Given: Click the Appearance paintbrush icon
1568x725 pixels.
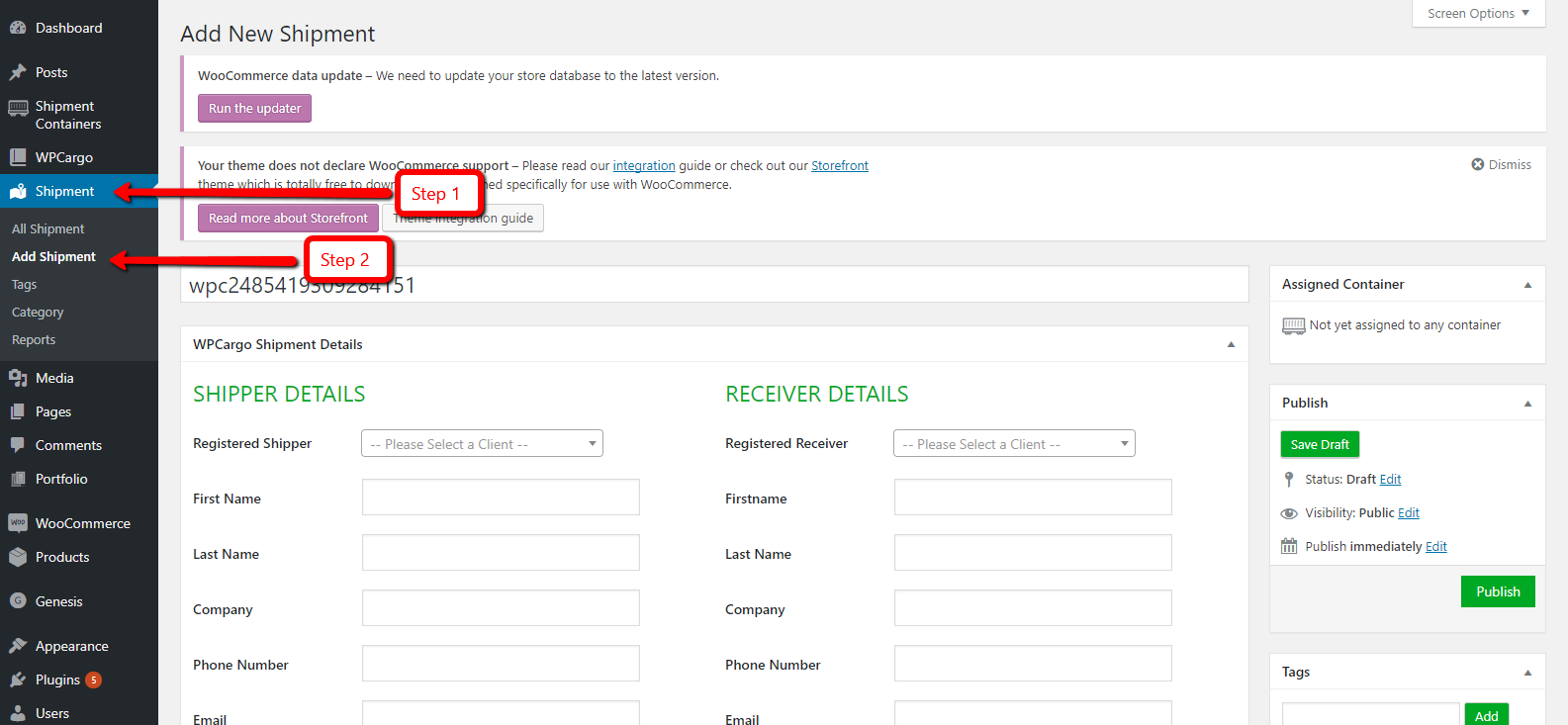Looking at the screenshot, I should click(x=18, y=646).
